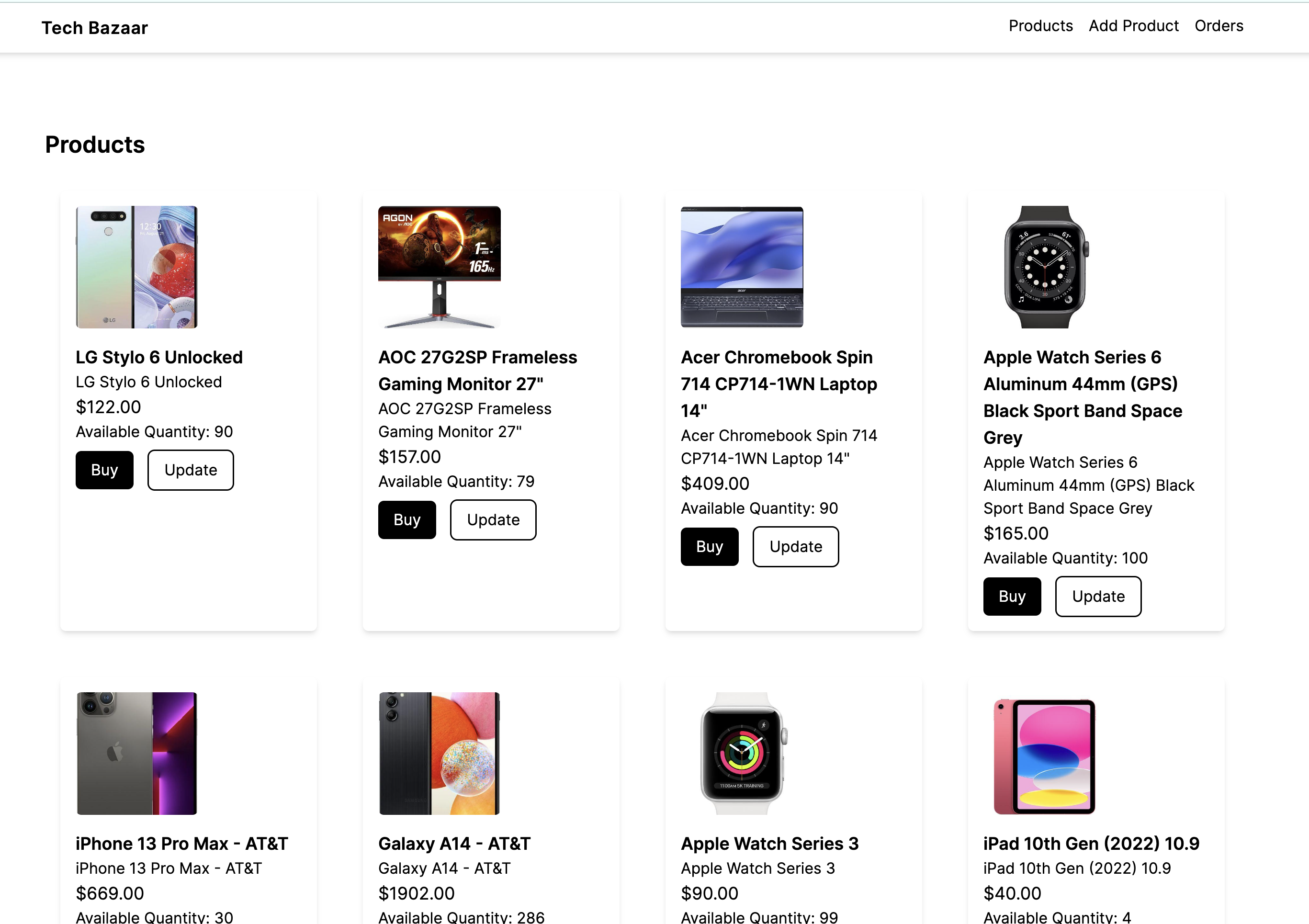Open the Add Product page
Screen dimensions: 1309x924
tap(1133, 26)
